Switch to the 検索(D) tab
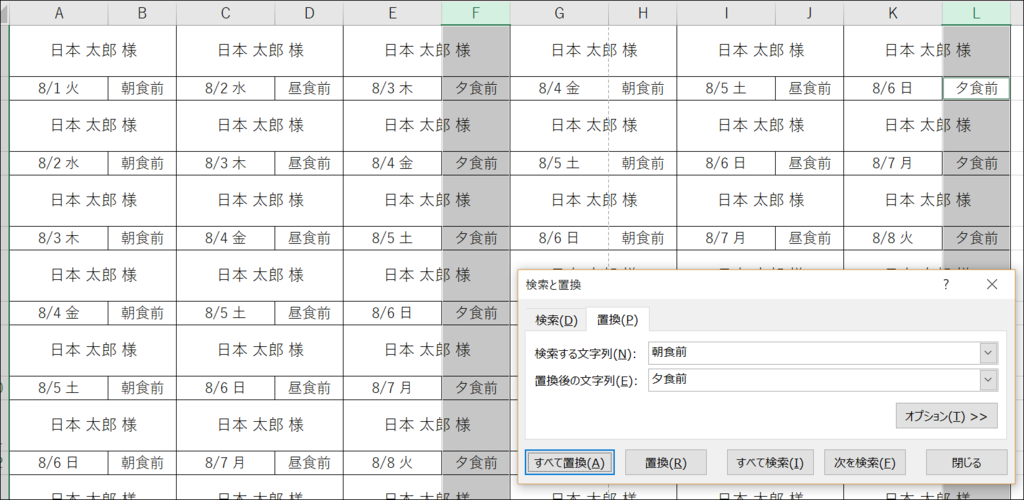 click(556, 320)
